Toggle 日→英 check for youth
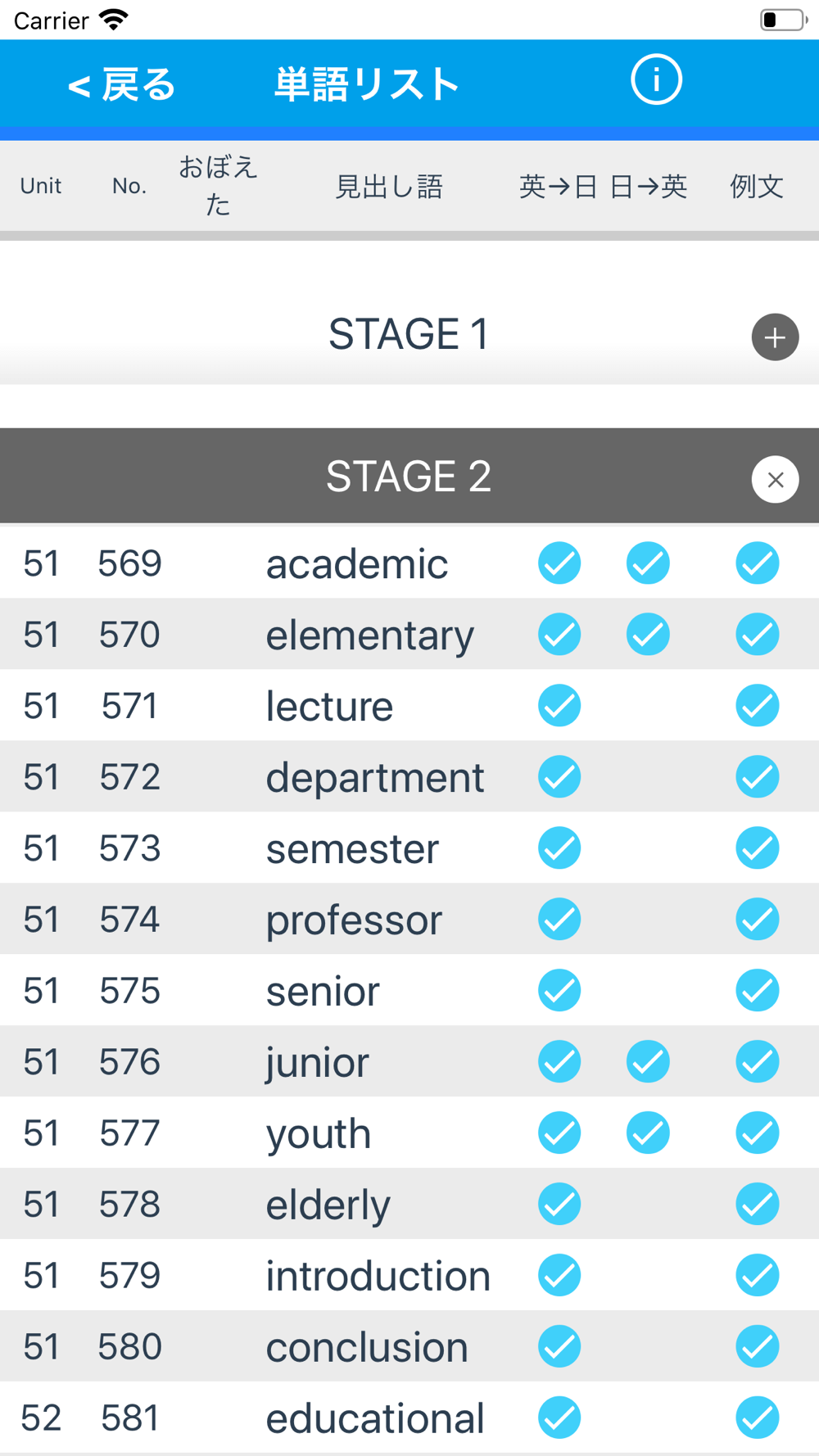The width and height of the screenshot is (819, 1456). tap(648, 1133)
